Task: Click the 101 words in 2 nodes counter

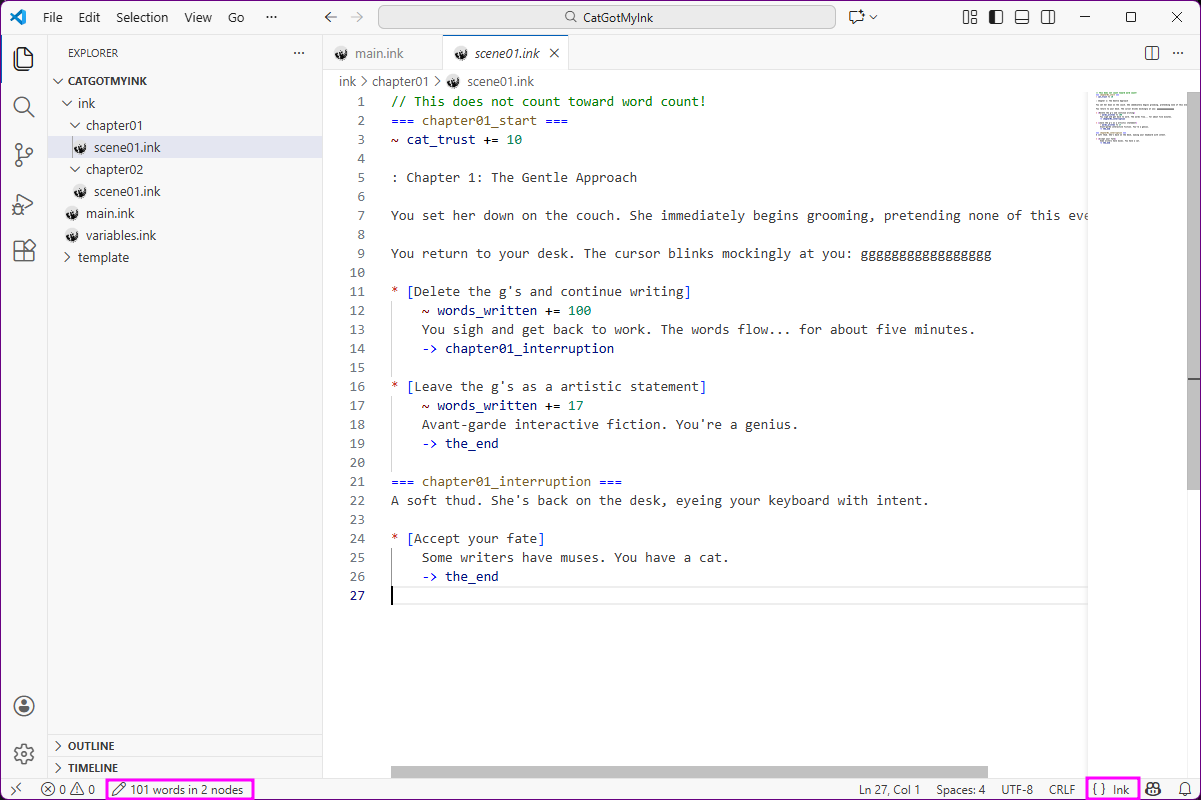Action: click(x=179, y=788)
